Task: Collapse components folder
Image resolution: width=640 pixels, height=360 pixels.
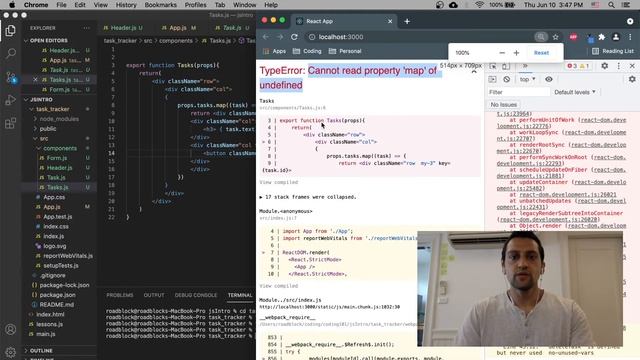Action: tap(60, 149)
